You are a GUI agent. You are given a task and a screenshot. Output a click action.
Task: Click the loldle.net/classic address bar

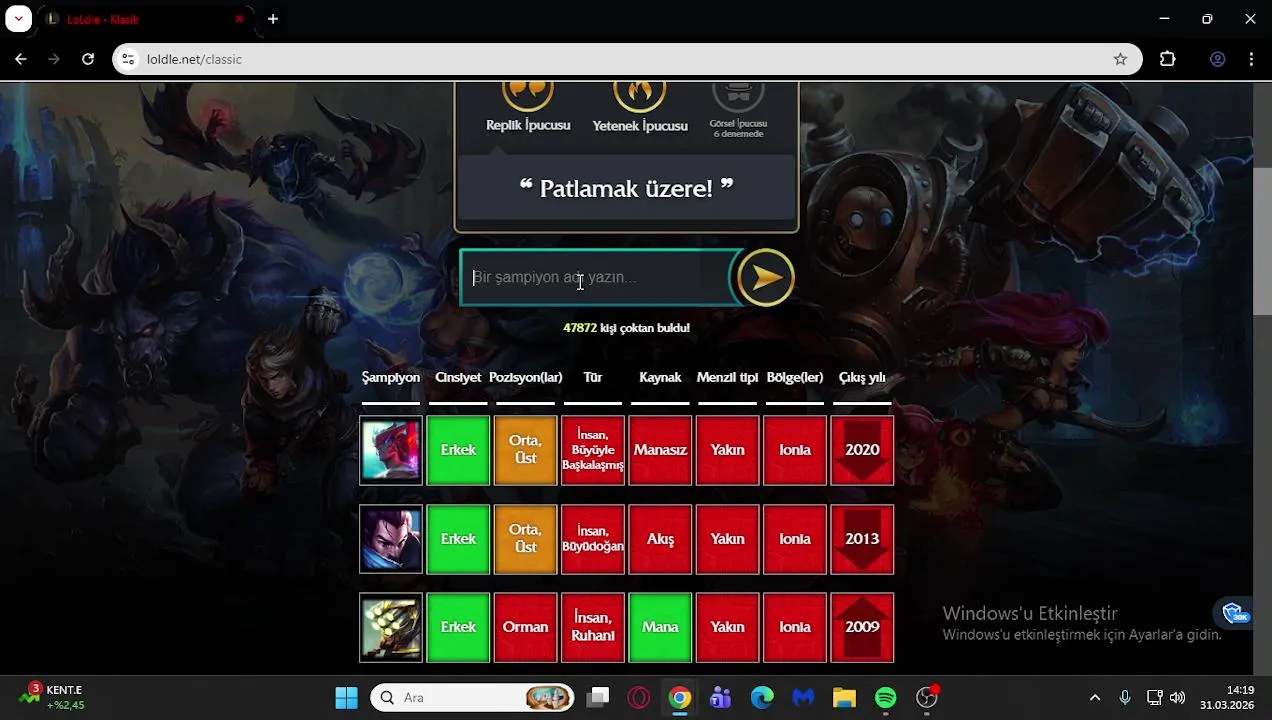[625, 59]
